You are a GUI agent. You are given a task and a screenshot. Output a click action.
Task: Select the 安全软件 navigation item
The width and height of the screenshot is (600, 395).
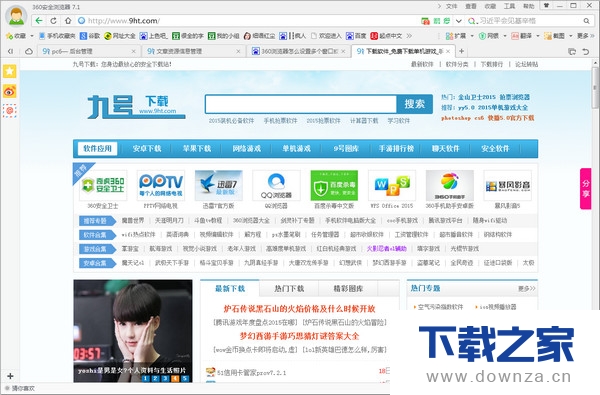tap(495, 149)
